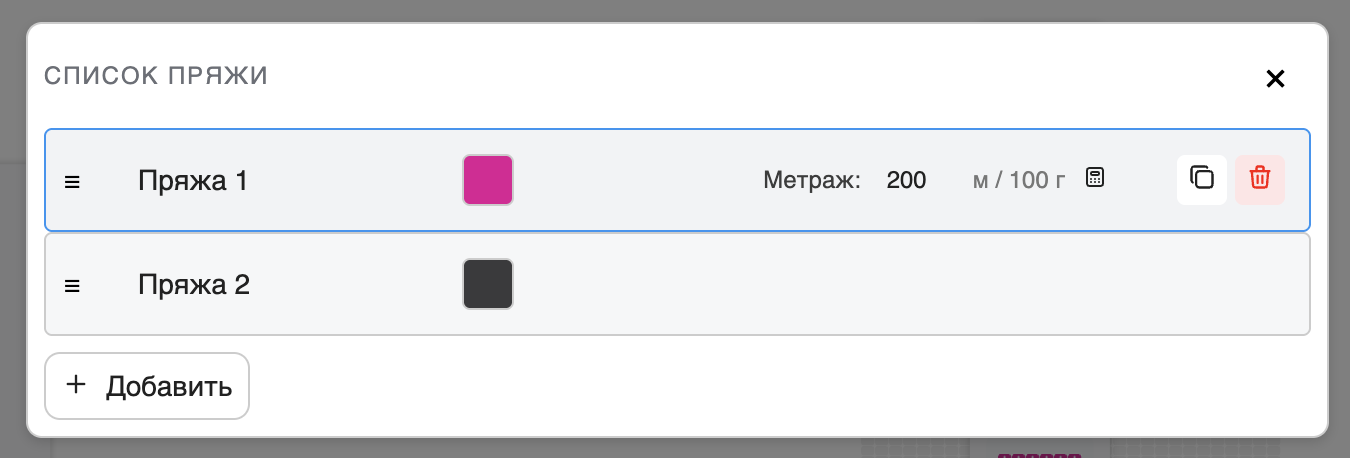Click the drag handle icon of Пряжа 1
This screenshot has width=1350, height=458.
click(72, 182)
